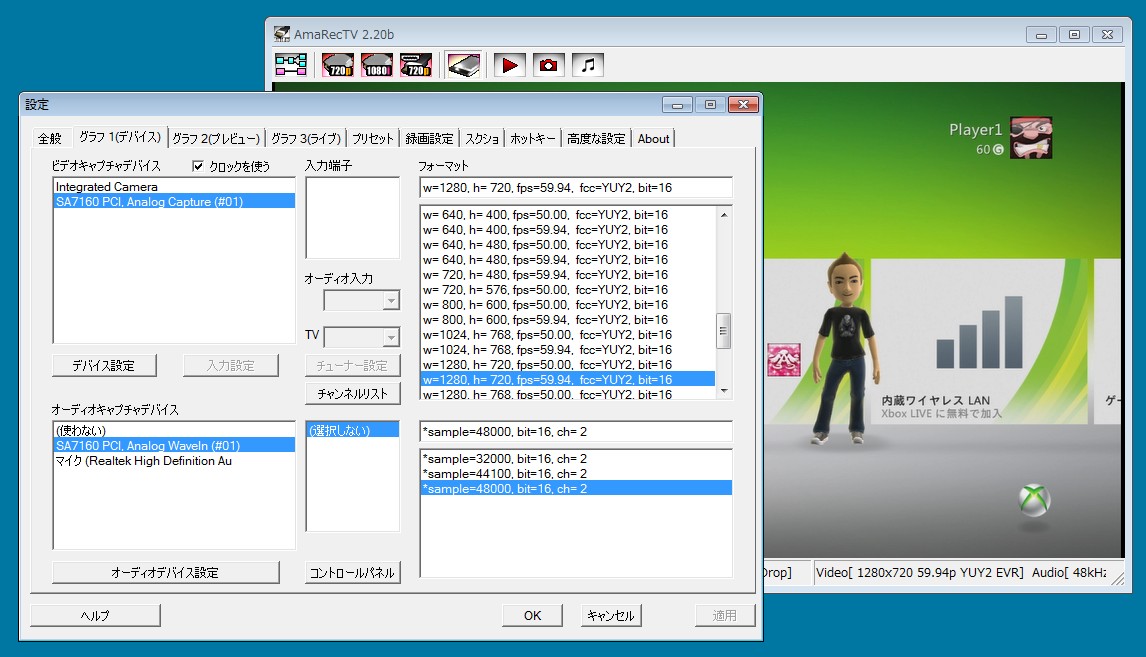The height and width of the screenshot is (657, 1146).
Task: Minimize the AmaRecTV main window
Action: (1041, 34)
